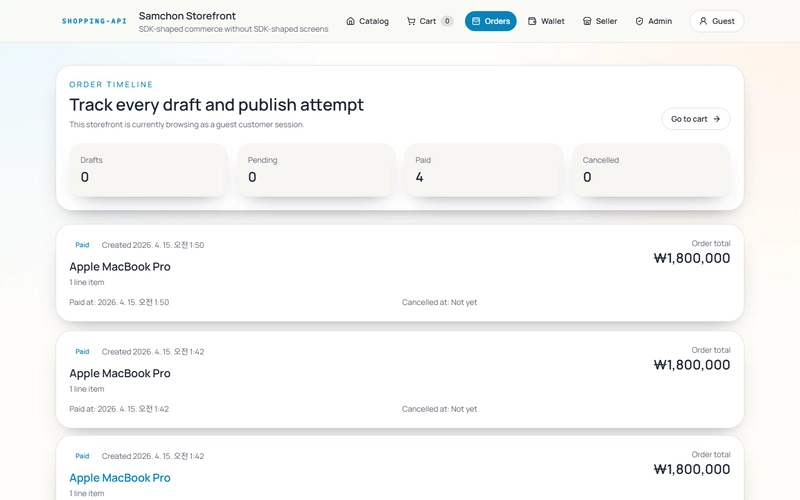Click the Samchon Storefront title
Screen dimensions: 800x500
pyautogui.click(x=187, y=16)
